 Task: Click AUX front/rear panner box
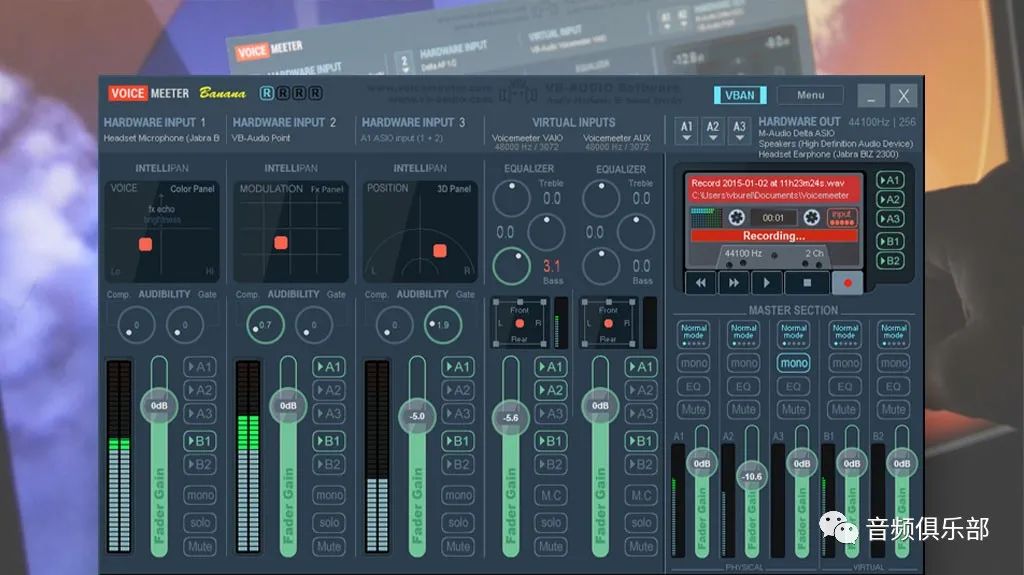609,323
